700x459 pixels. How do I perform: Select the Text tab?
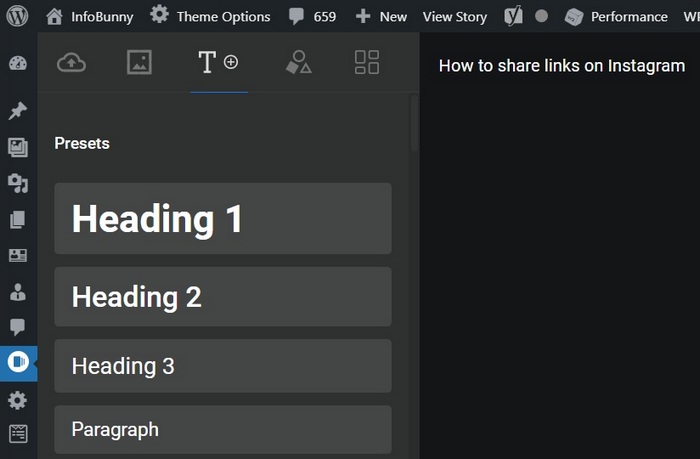218,62
